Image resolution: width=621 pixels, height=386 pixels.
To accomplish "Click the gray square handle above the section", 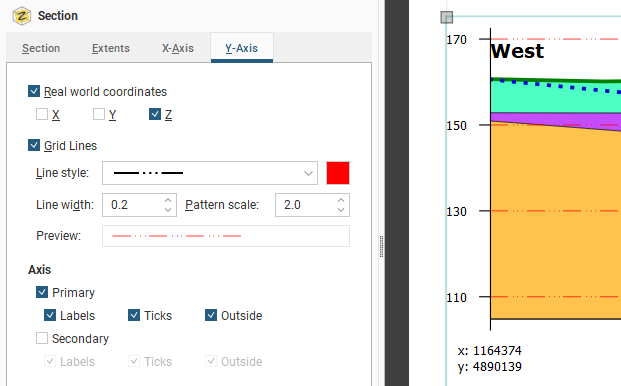I will coord(447,17).
